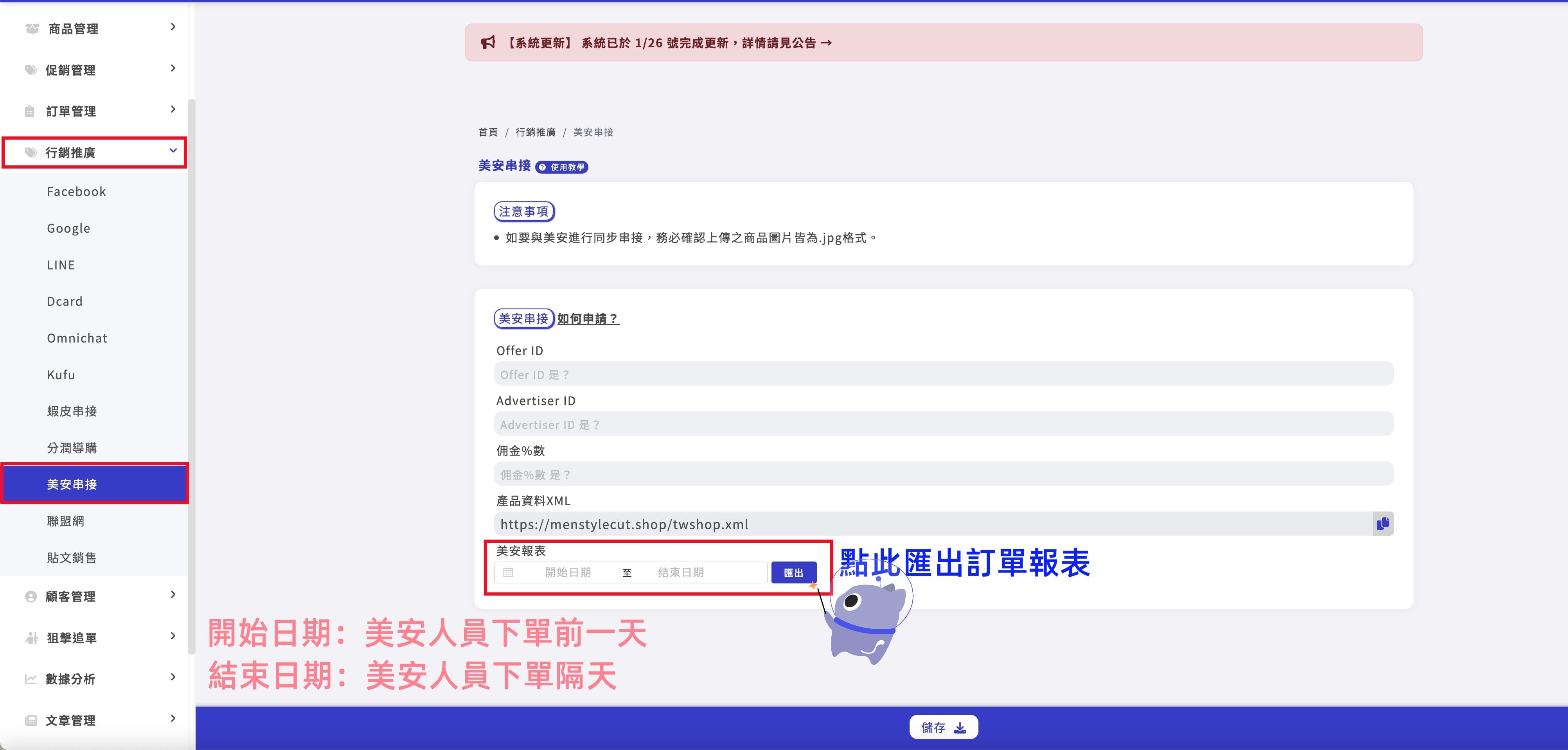Click the copy icon beside the XML URL
Viewport: 1568px width, 750px height.
point(1382,524)
